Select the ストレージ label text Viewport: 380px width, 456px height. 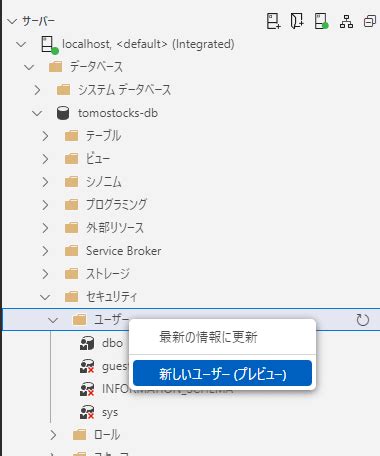(108, 274)
